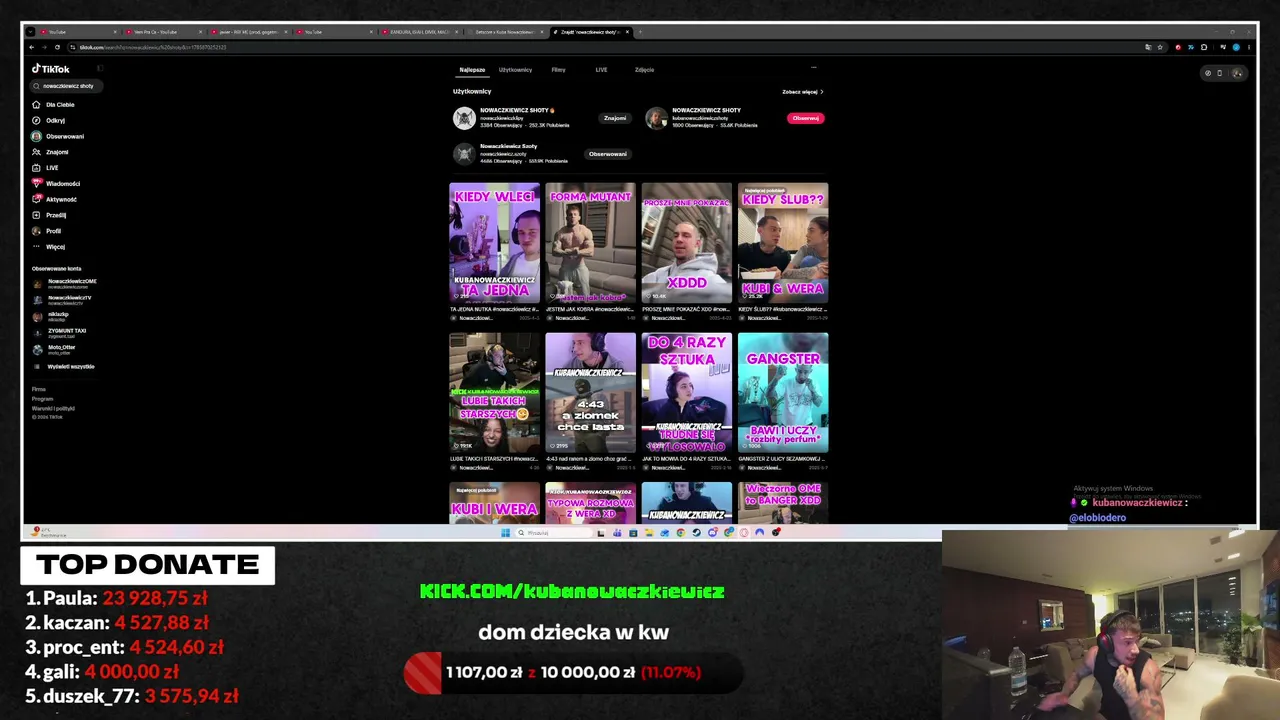Open the KIEDY ŚLUB?? video thumbnail

pos(783,242)
